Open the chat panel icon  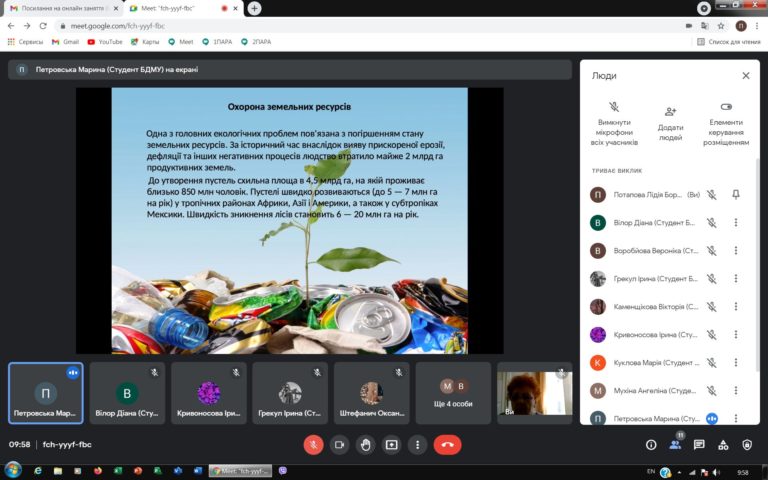[699, 445]
